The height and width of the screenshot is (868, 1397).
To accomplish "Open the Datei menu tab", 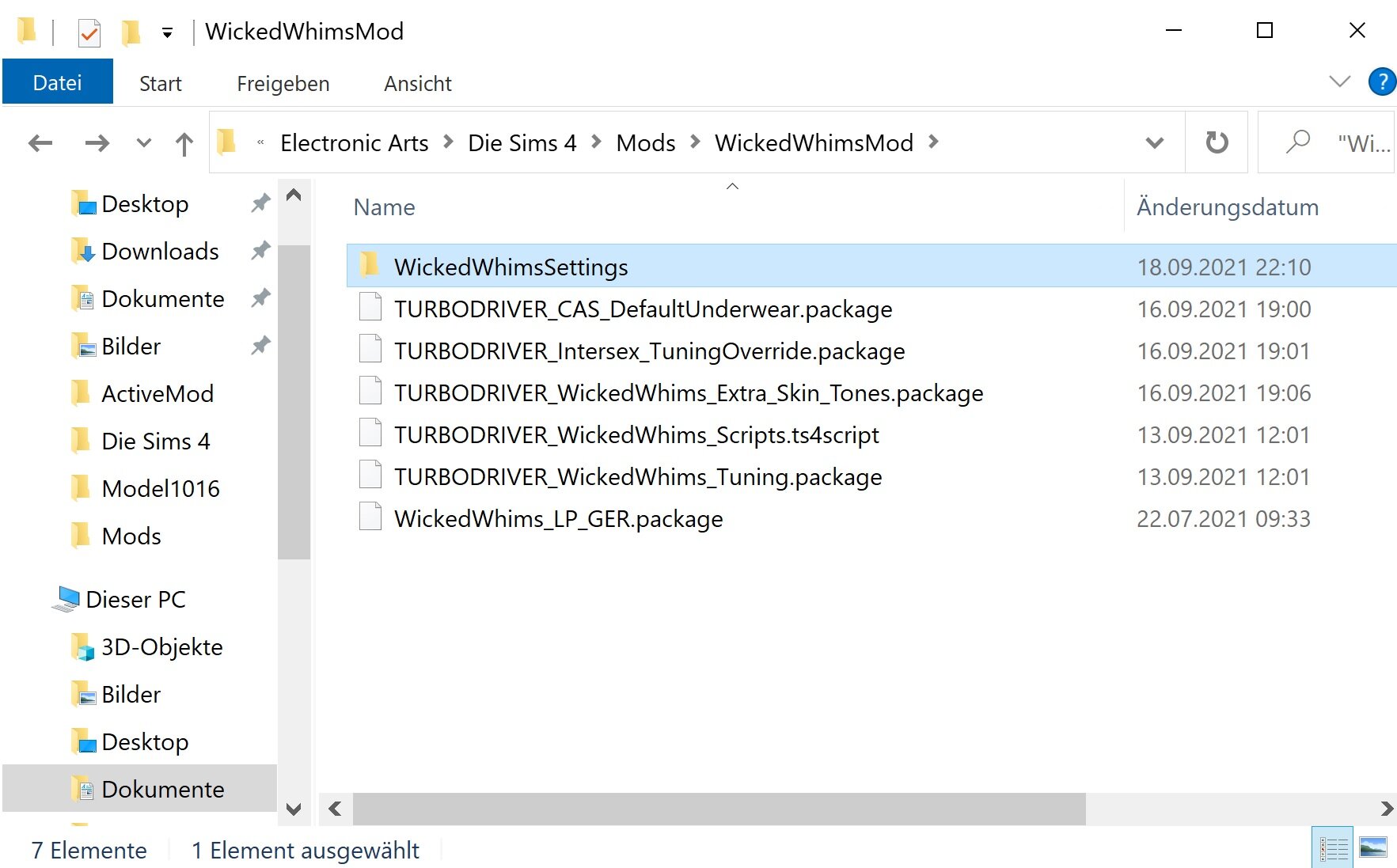I will tap(57, 82).
